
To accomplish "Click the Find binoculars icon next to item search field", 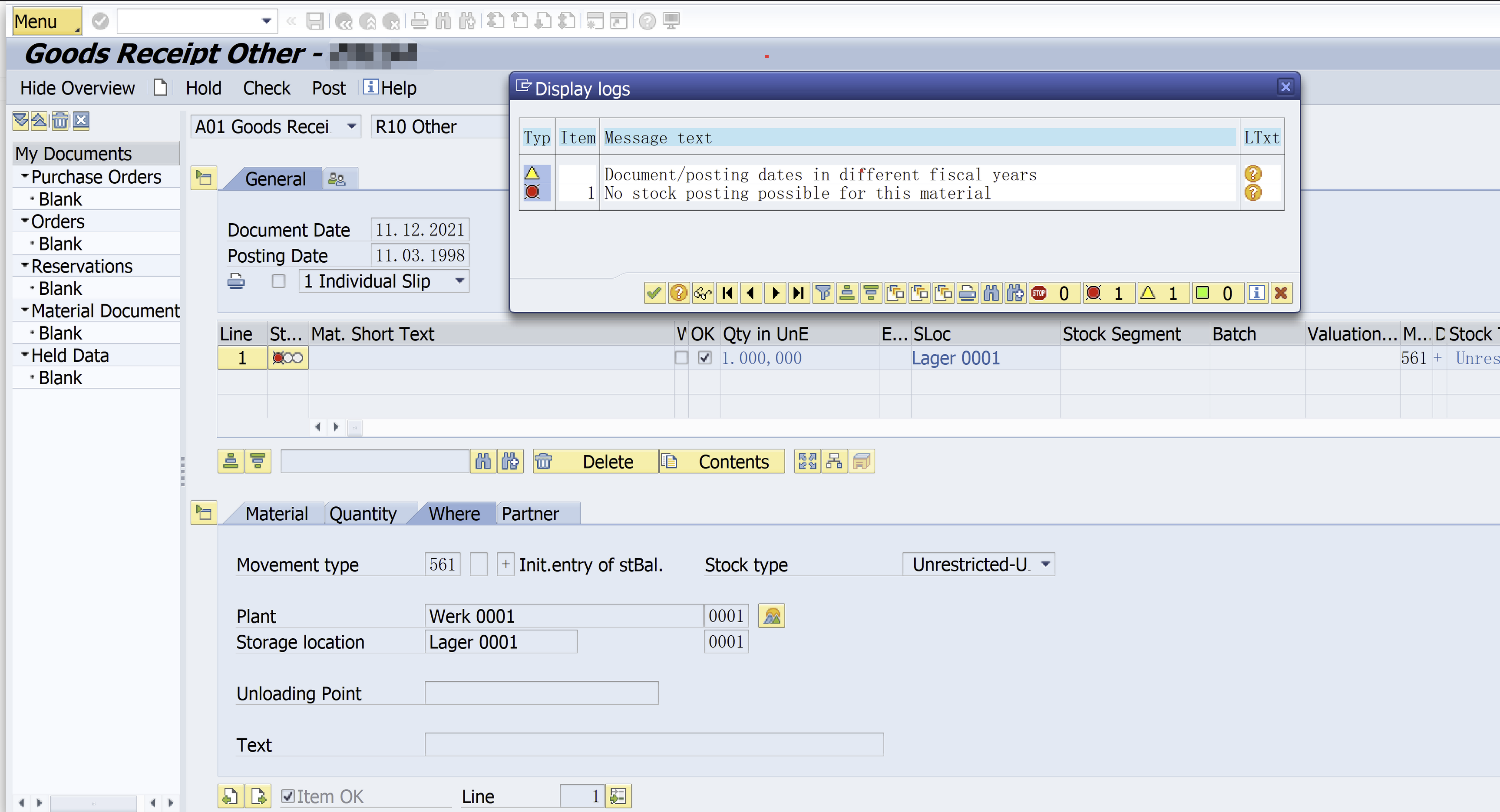I will pos(483,462).
